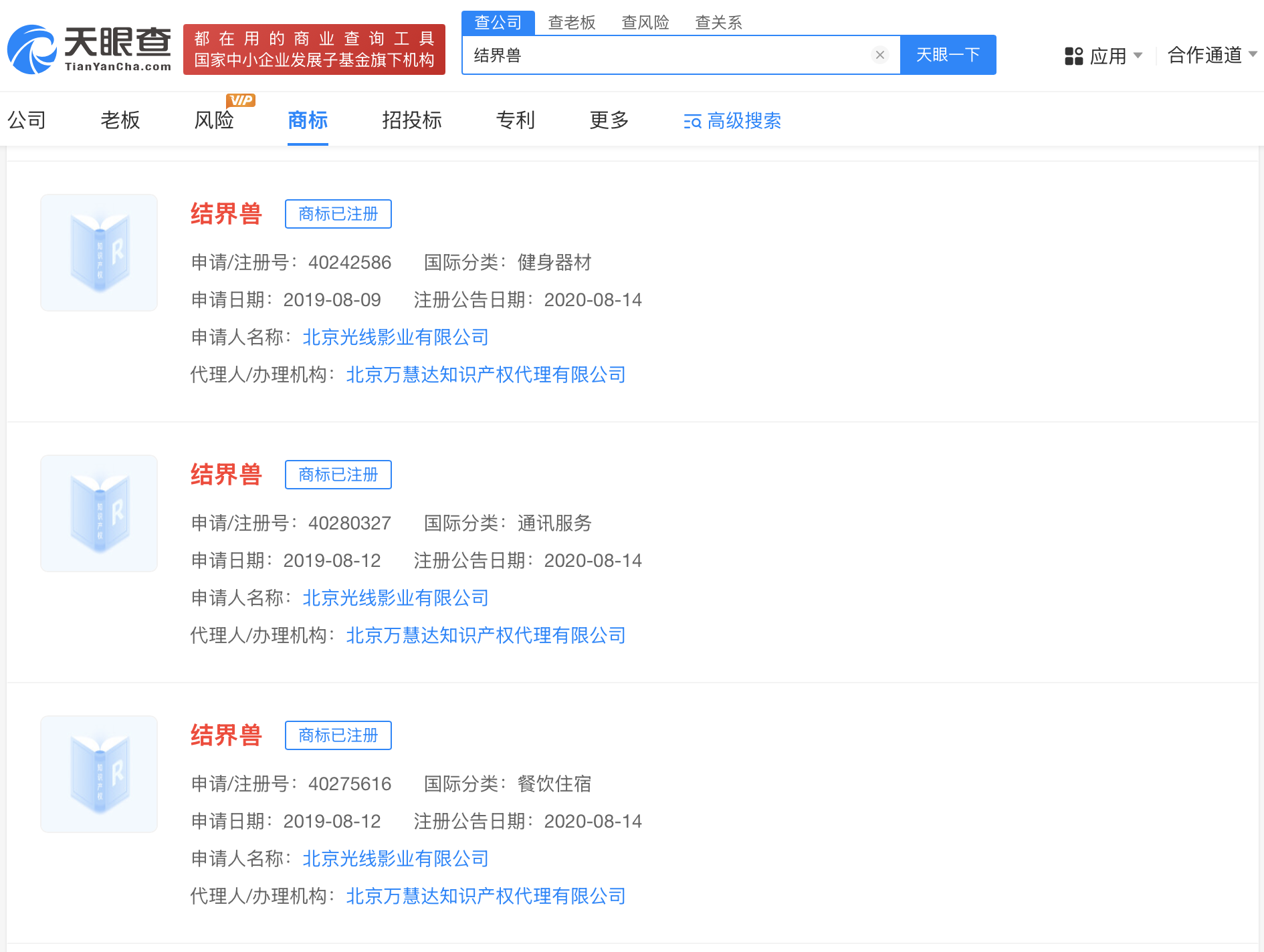This screenshot has height=952, width=1264.
Task: Select the 查关系 search tab
Action: 719,23
